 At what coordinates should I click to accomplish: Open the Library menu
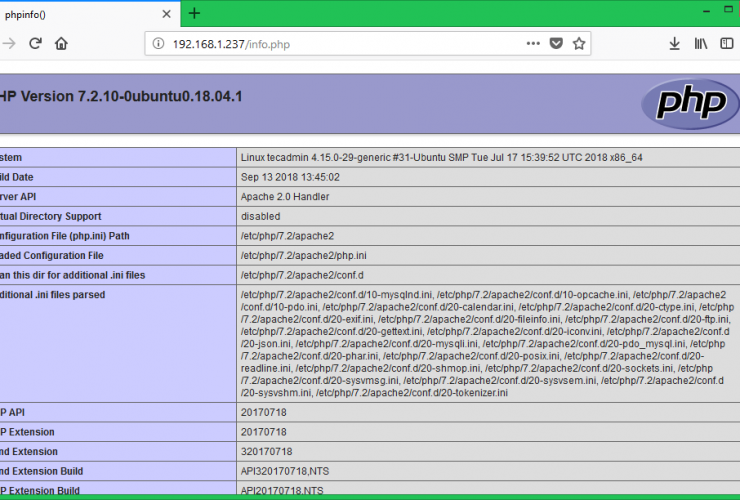pos(701,44)
